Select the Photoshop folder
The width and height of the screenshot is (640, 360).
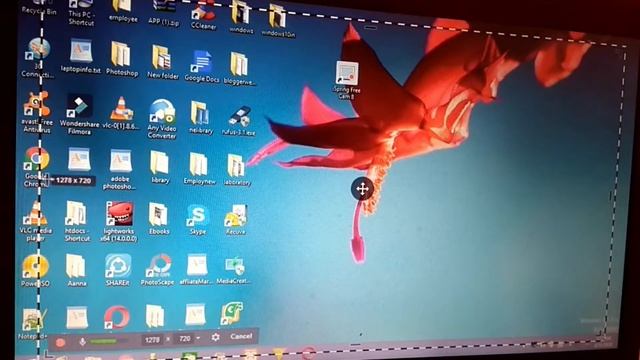click(x=122, y=59)
